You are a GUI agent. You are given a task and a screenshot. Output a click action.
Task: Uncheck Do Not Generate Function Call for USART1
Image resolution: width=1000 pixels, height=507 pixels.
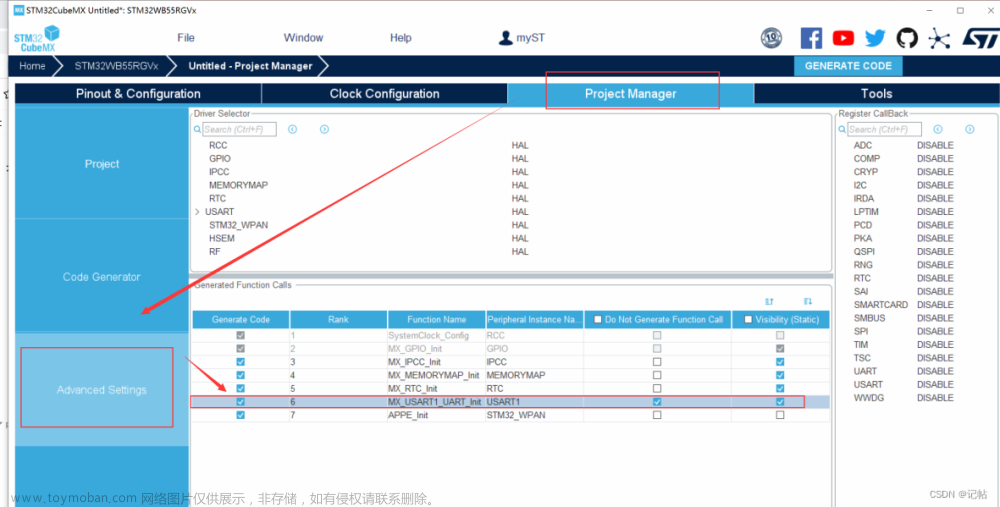point(657,402)
